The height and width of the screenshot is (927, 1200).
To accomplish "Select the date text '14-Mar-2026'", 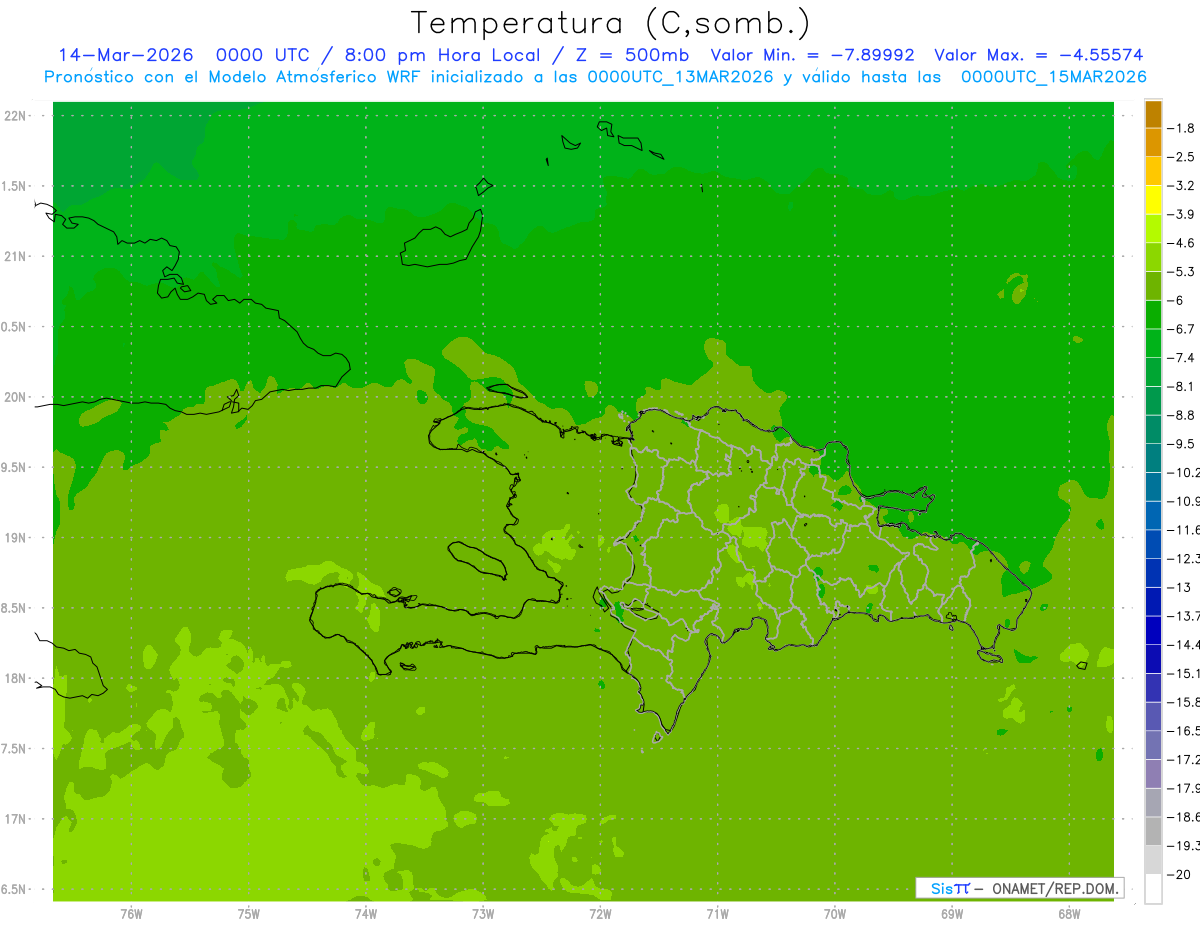I will (125, 55).
